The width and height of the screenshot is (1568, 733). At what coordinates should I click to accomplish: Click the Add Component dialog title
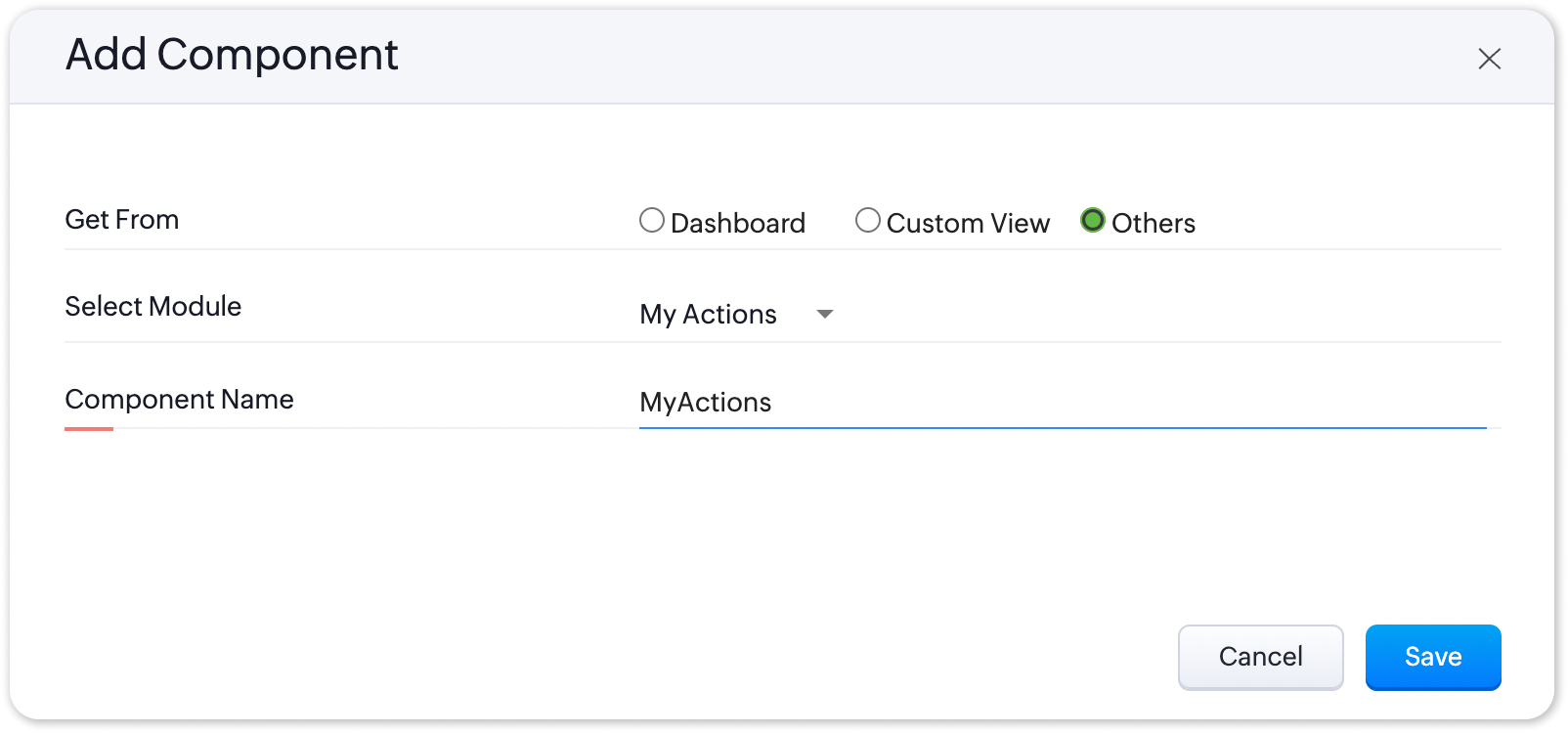pyautogui.click(x=232, y=55)
